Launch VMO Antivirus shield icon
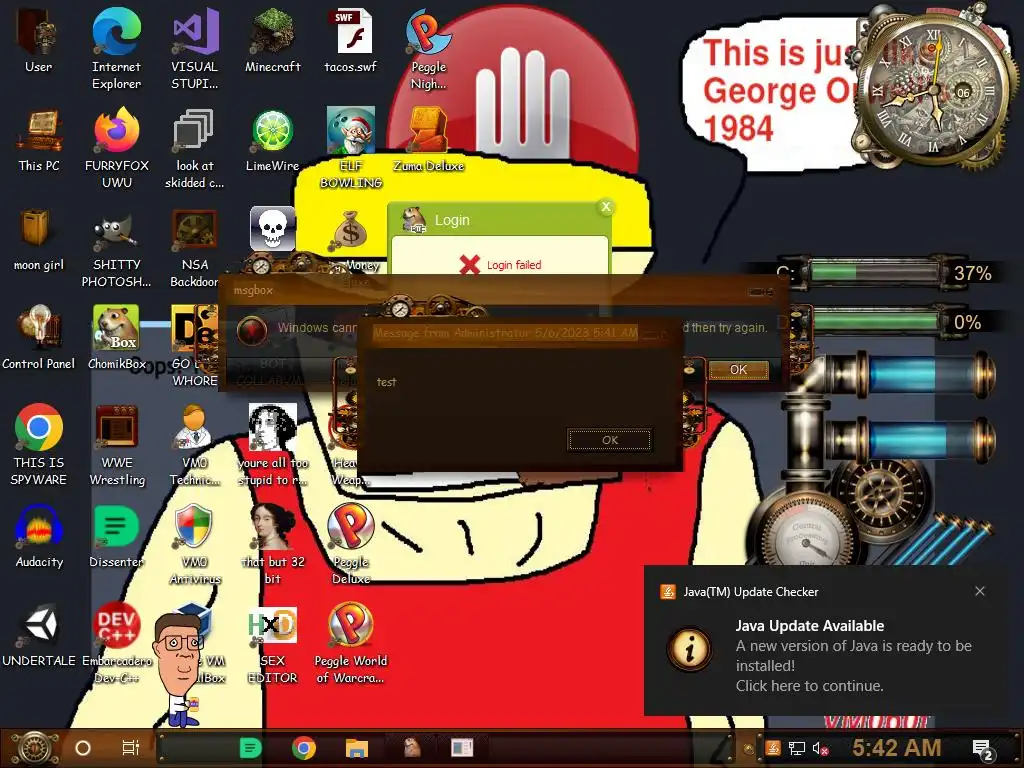Screen dimensions: 1024x768 tap(195, 543)
